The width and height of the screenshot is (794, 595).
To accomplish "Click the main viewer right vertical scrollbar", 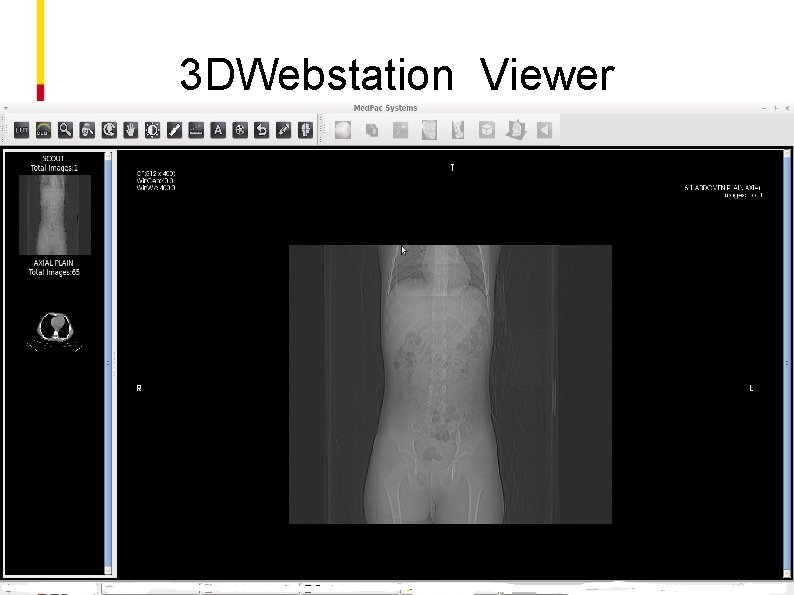I will (x=787, y=363).
